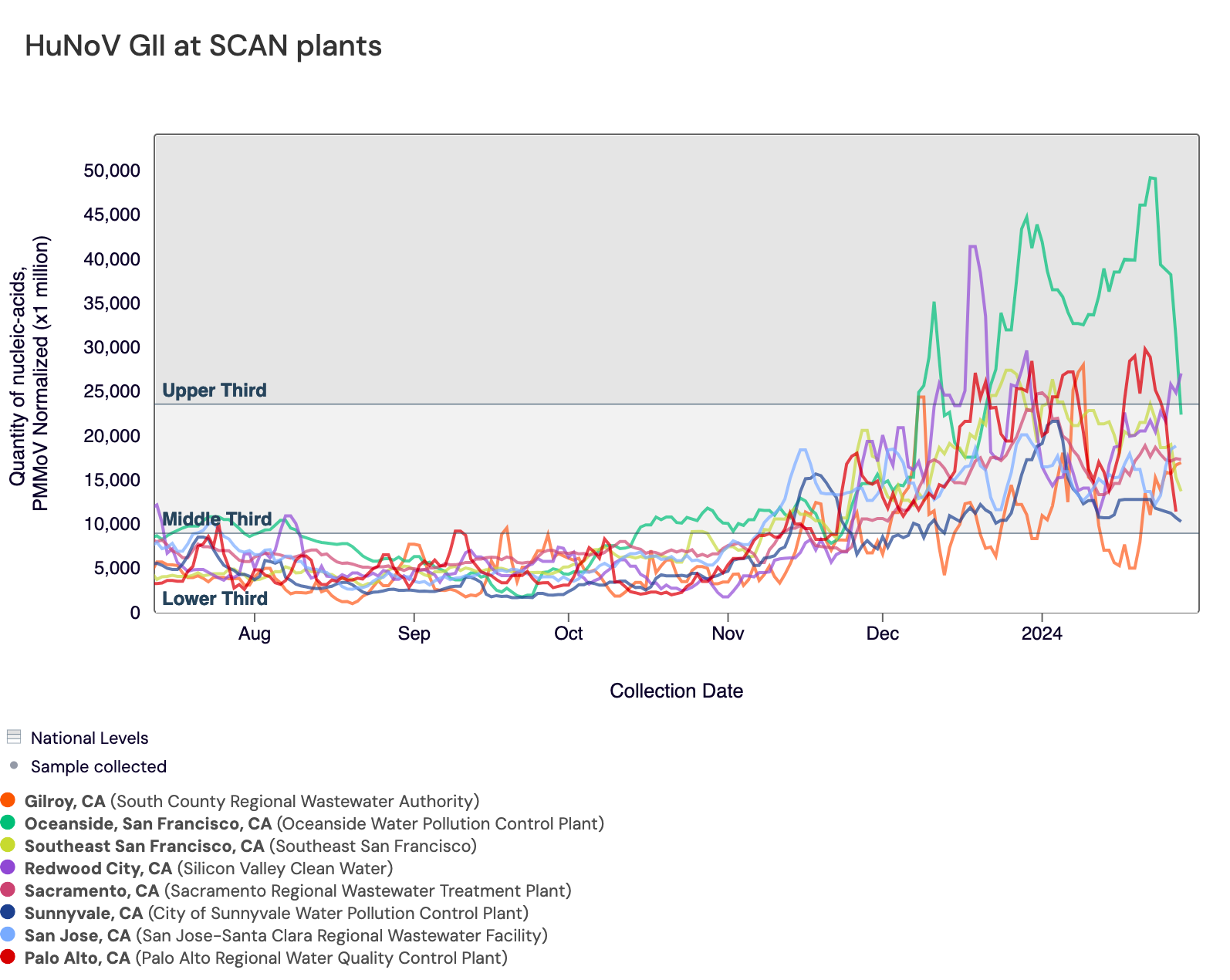Toggle the National Levels legend icon
Screen dimensions: 1230x980
click(x=13, y=737)
